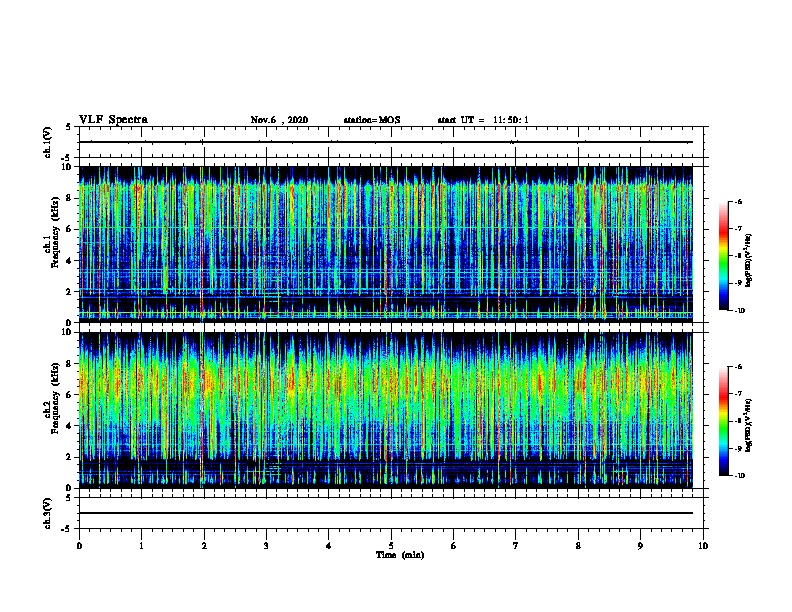The image size is (792, 612).
Task: Select the "Time (min)" x-axis label
Action: [x=400, y=555]
